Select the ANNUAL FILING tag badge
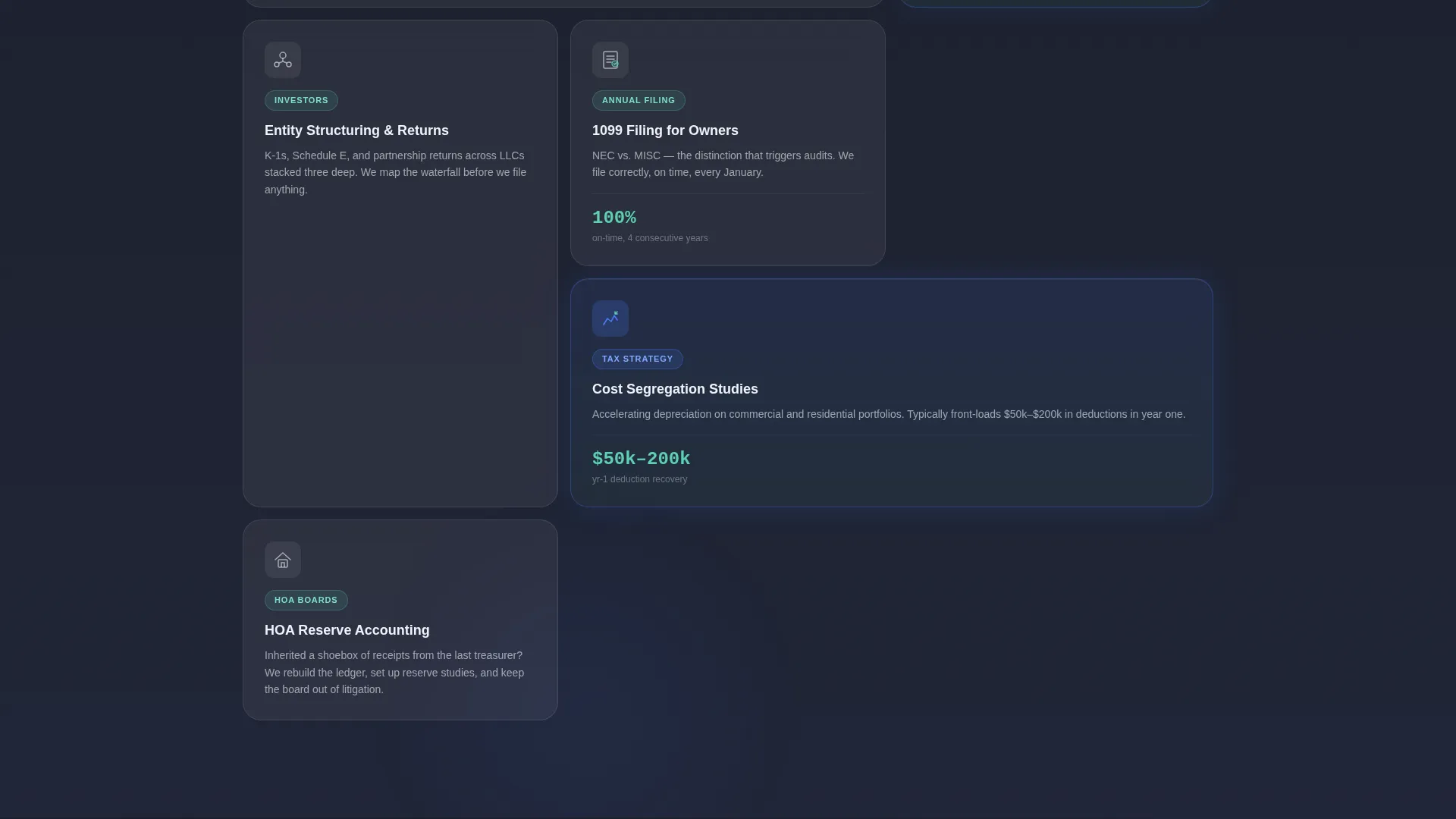The width and height of the screenshot is (1456, 819). [x=639, y=100]
